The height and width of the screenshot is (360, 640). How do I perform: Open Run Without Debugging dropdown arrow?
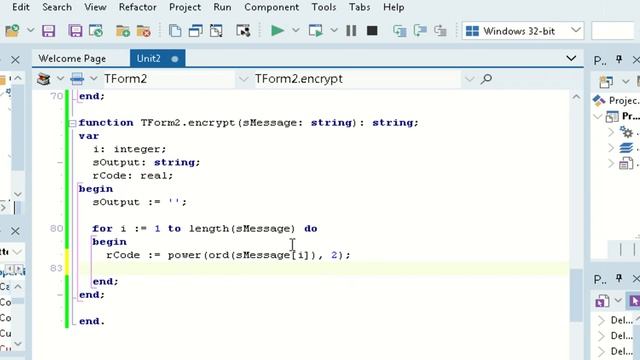333,30
